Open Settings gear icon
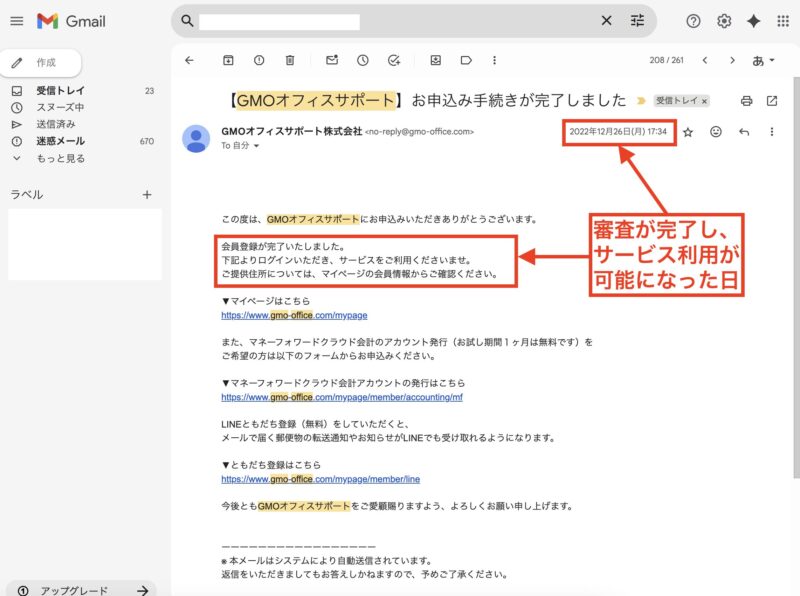Viewport: 800px width, 596px height. click(x=724, y=21)
